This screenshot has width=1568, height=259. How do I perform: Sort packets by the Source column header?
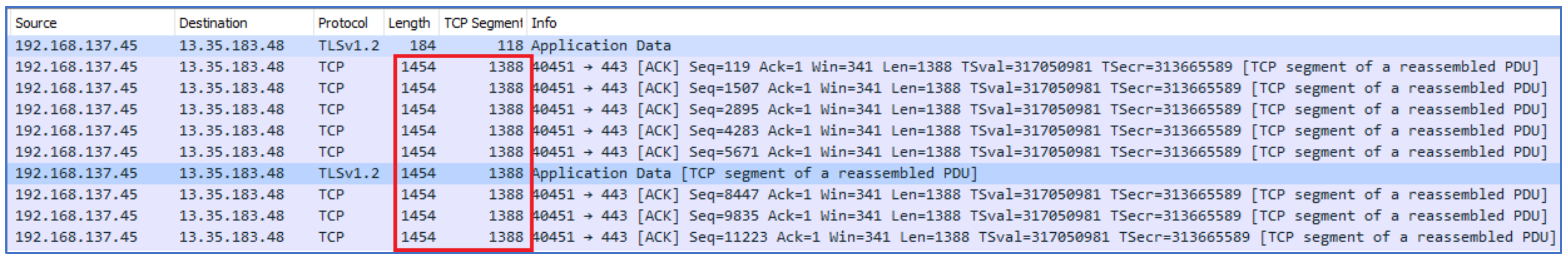pos(37,23)
